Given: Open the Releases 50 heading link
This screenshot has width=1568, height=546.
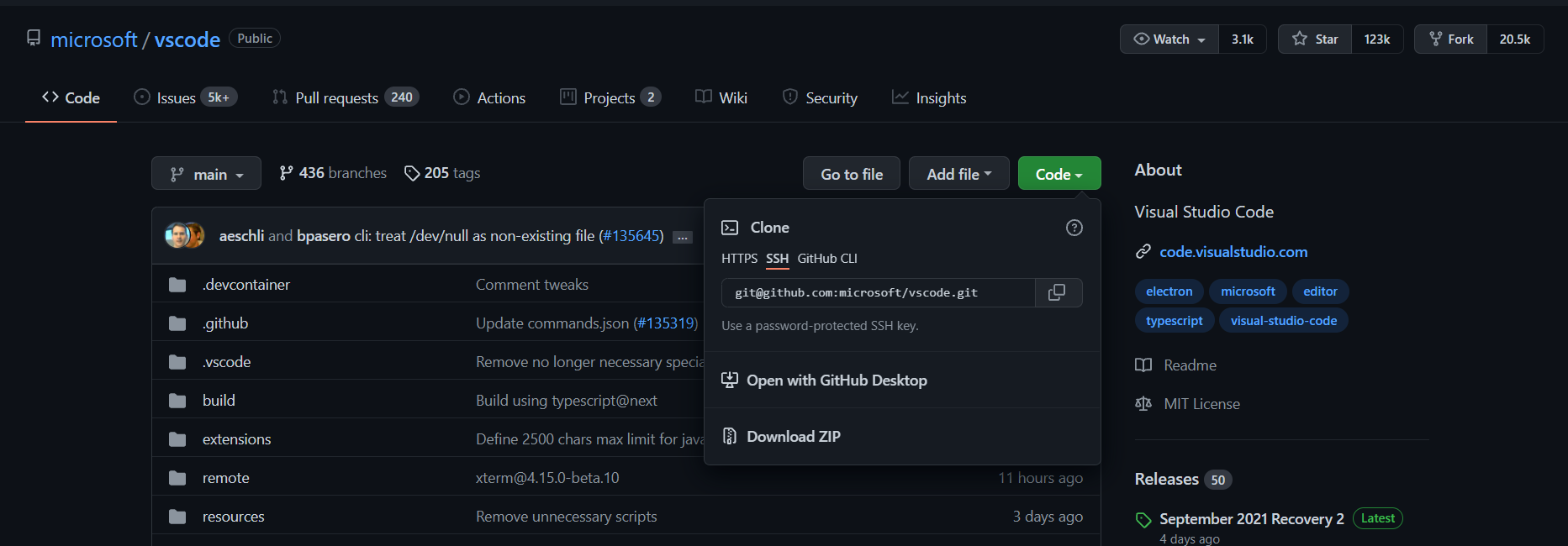Looking at the screenshot, I should click(x=1183, y=479).
